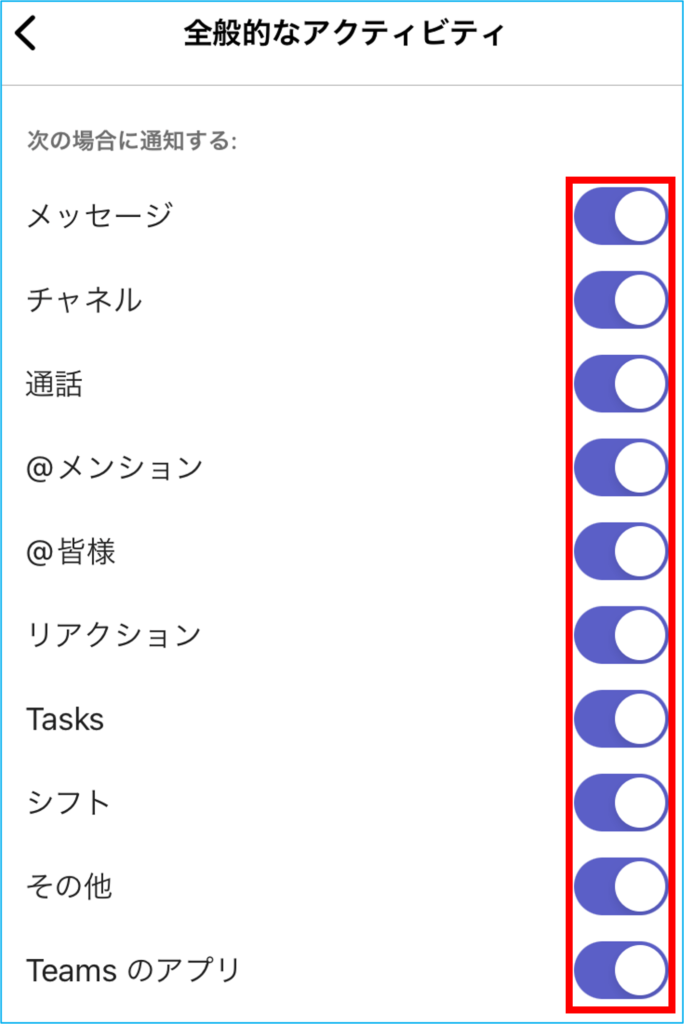Tap the シフト setting label
This screenshot has height=1024, width=684.
[68, 803]
